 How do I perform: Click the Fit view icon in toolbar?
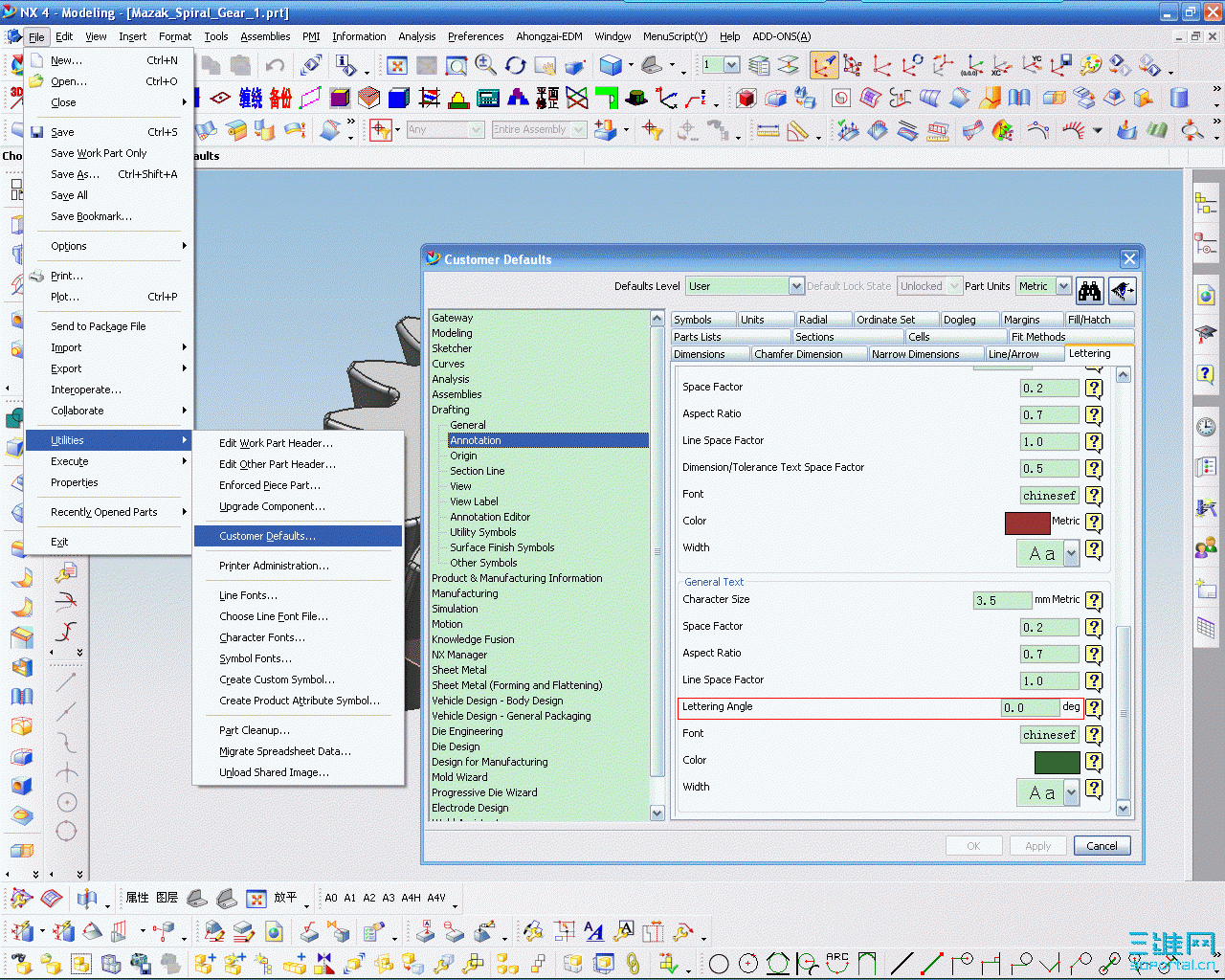(x=397, y=66)
